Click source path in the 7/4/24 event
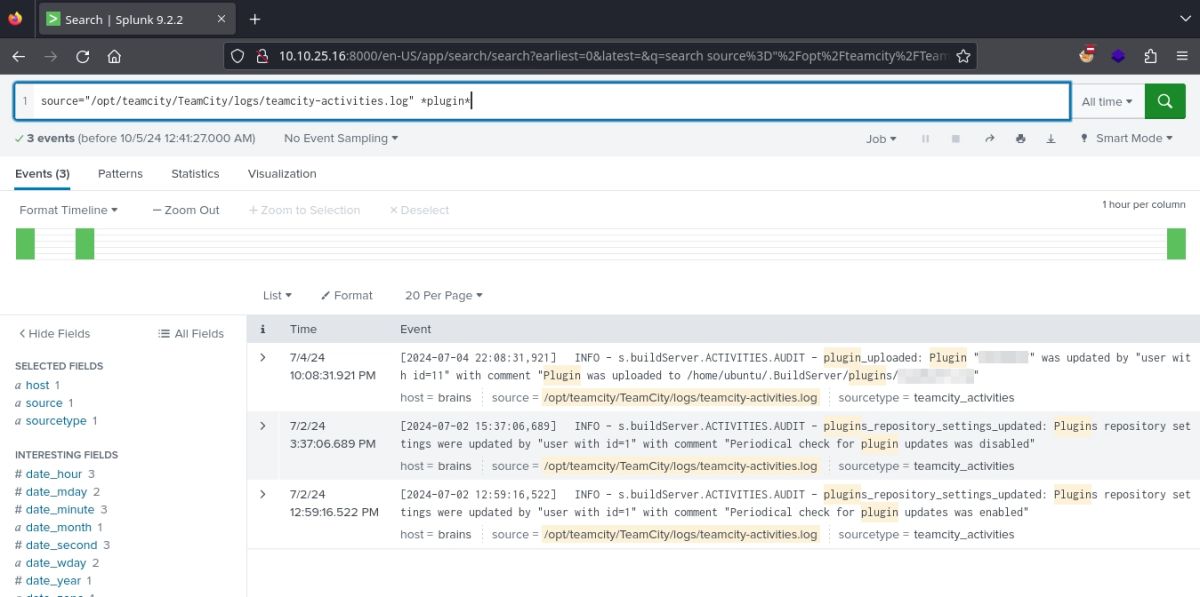The image size is (1200, 597). (680, 398)
